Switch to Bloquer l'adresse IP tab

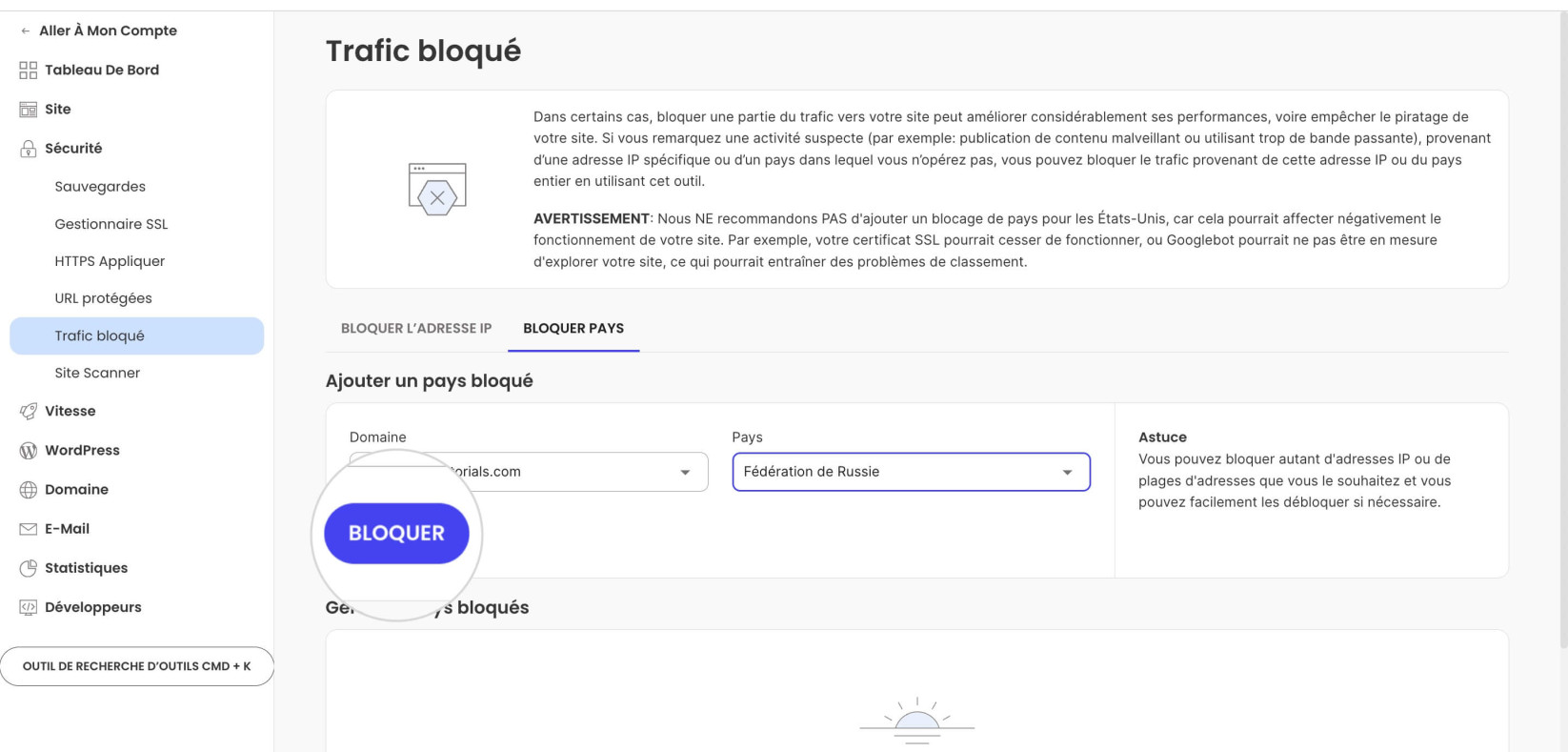(x=416, y=328)
